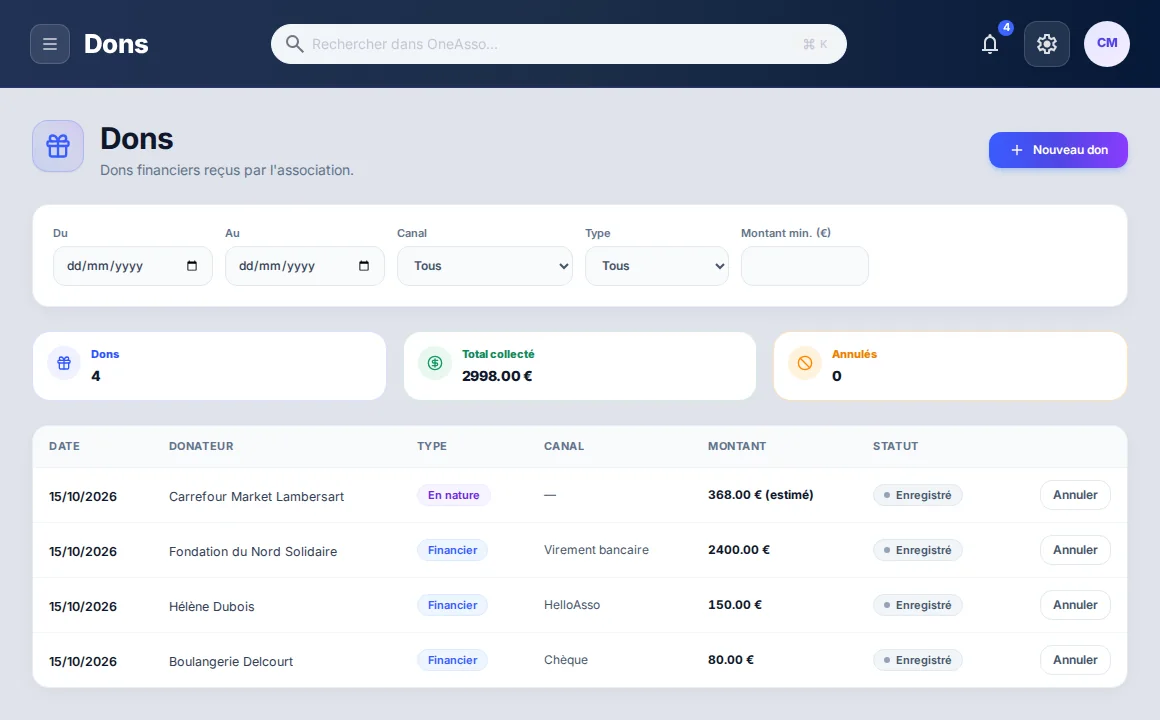Cancel the Fondation du Nord Solidaire donation
The width and height of the screenshot is (1160, 720).
point(1075,550)
